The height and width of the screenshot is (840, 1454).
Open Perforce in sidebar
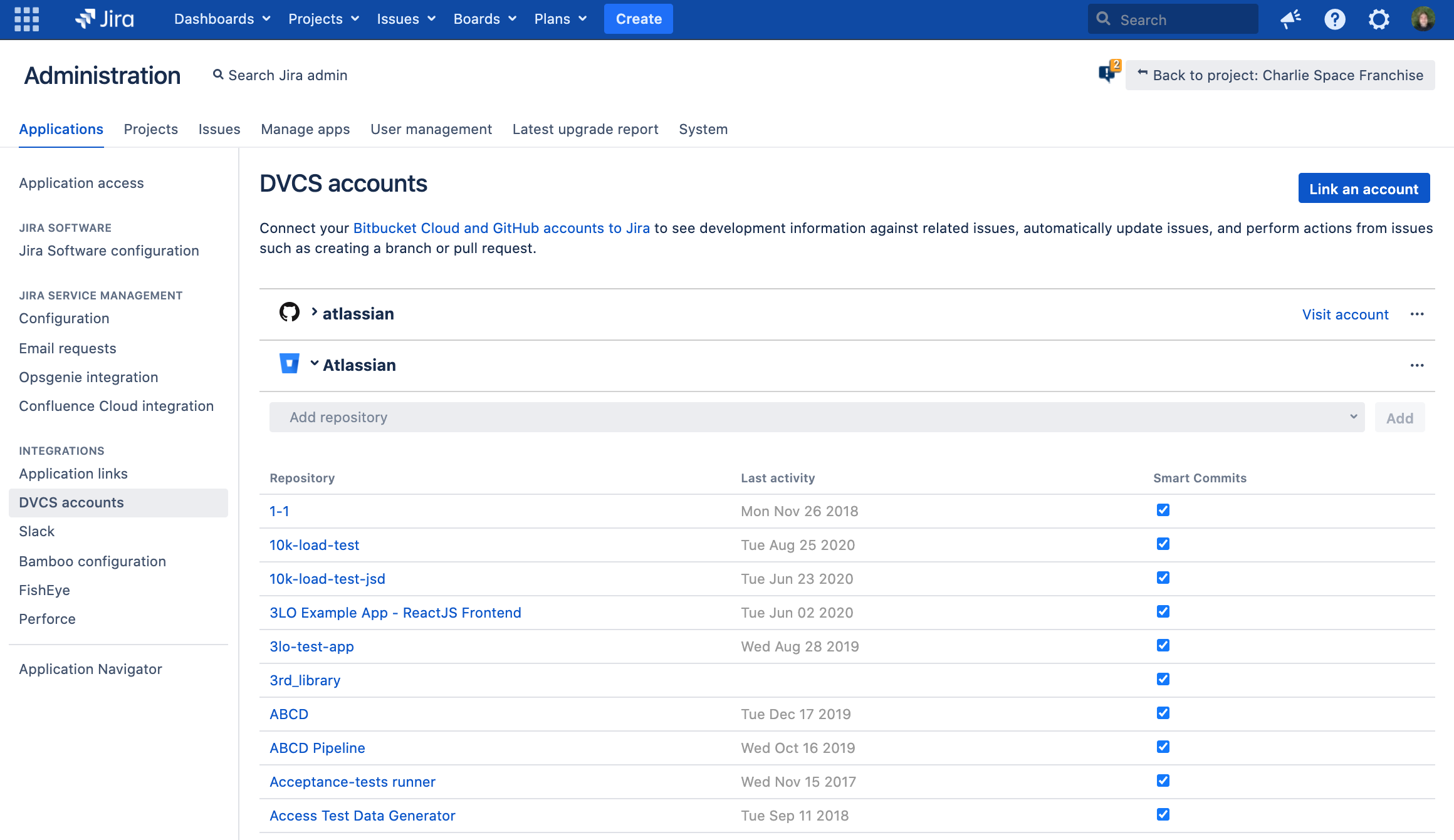click(47, 619)
